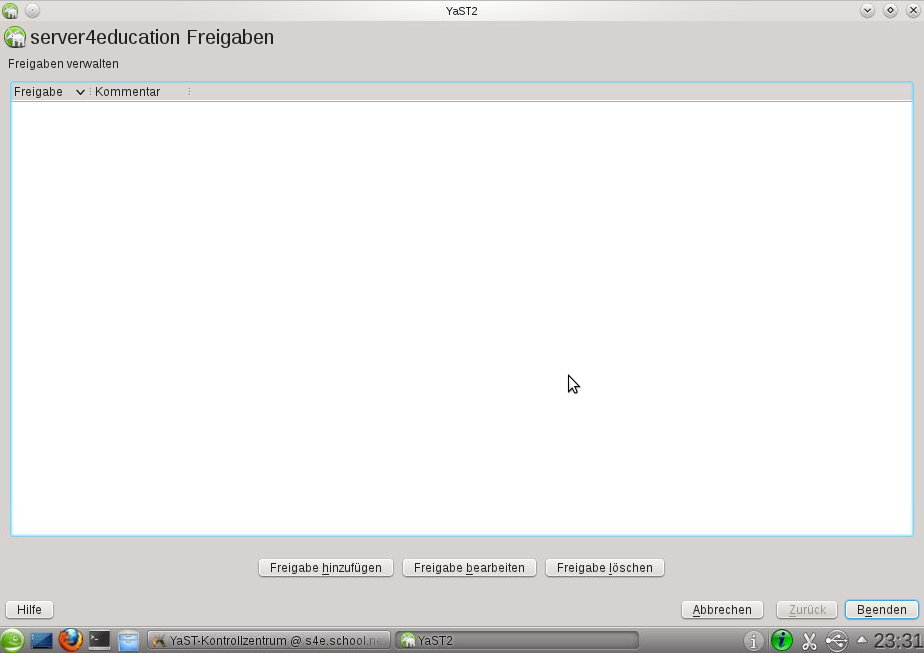This screenshot has height=653, width=924.
Task: Click Beenden to finish
Action: 882,609
